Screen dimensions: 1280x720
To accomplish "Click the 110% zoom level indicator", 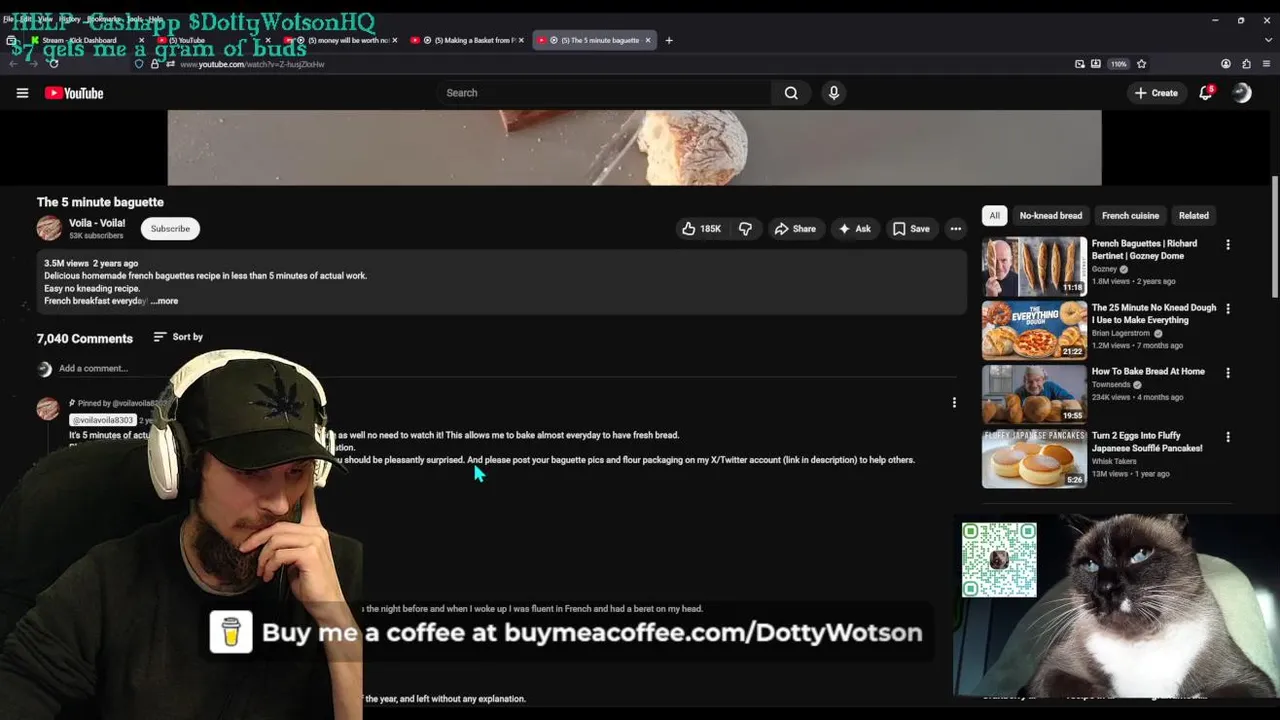I will pyautogui.click(x=1118, y=64).
